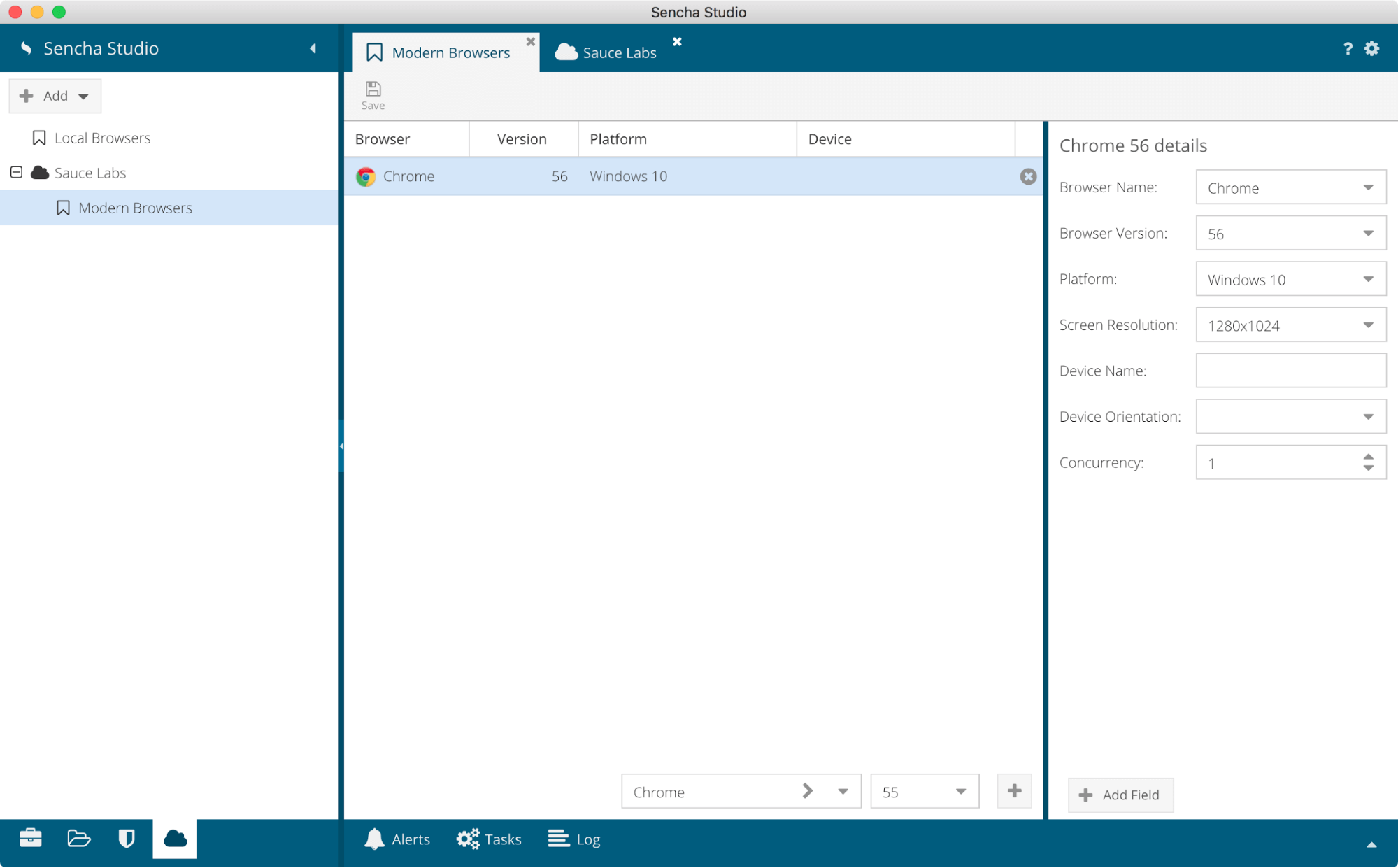Collapse the Sencha Studio sidebar arrow

pyautogui.click(x=313, y=48)
